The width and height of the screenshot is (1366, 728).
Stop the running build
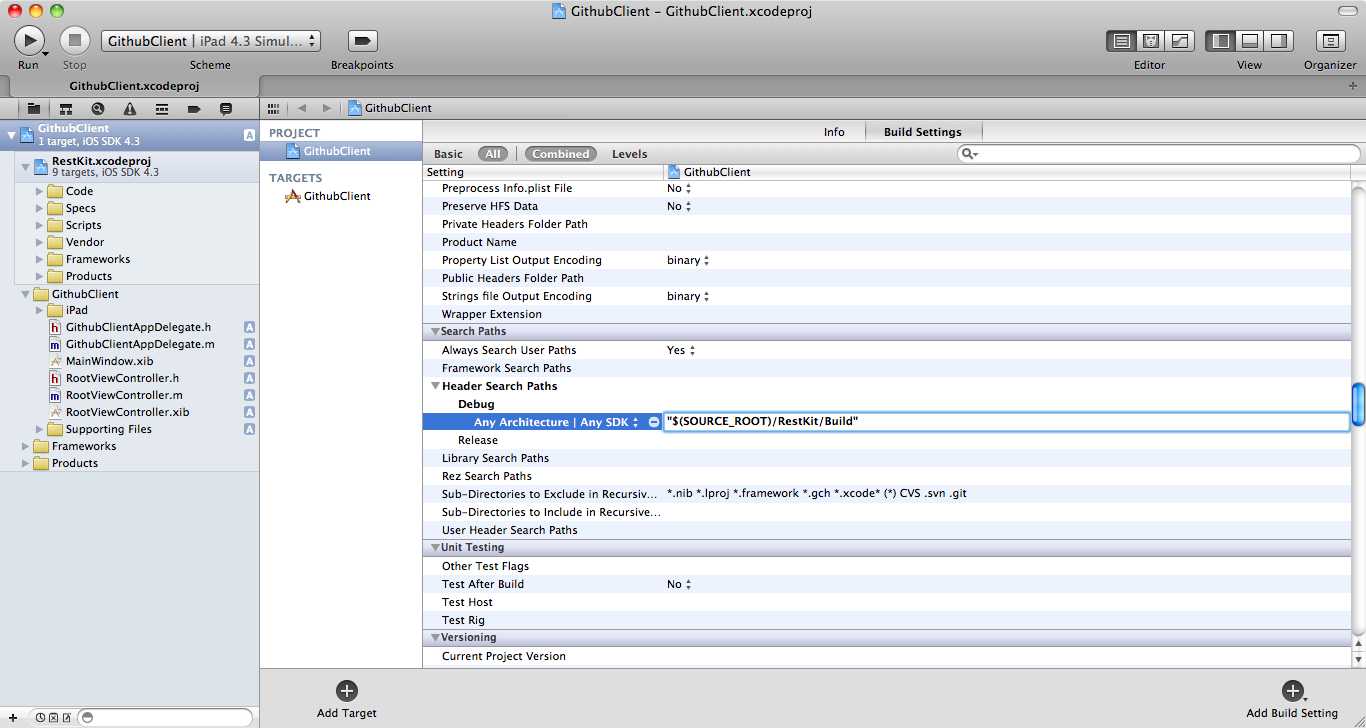75,40
